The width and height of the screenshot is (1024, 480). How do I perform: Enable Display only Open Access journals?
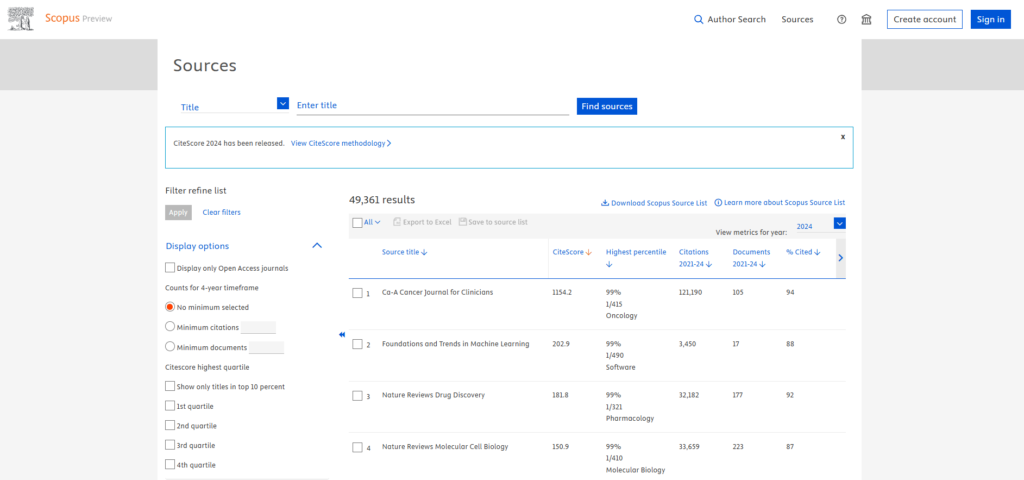tap(170, 268)
